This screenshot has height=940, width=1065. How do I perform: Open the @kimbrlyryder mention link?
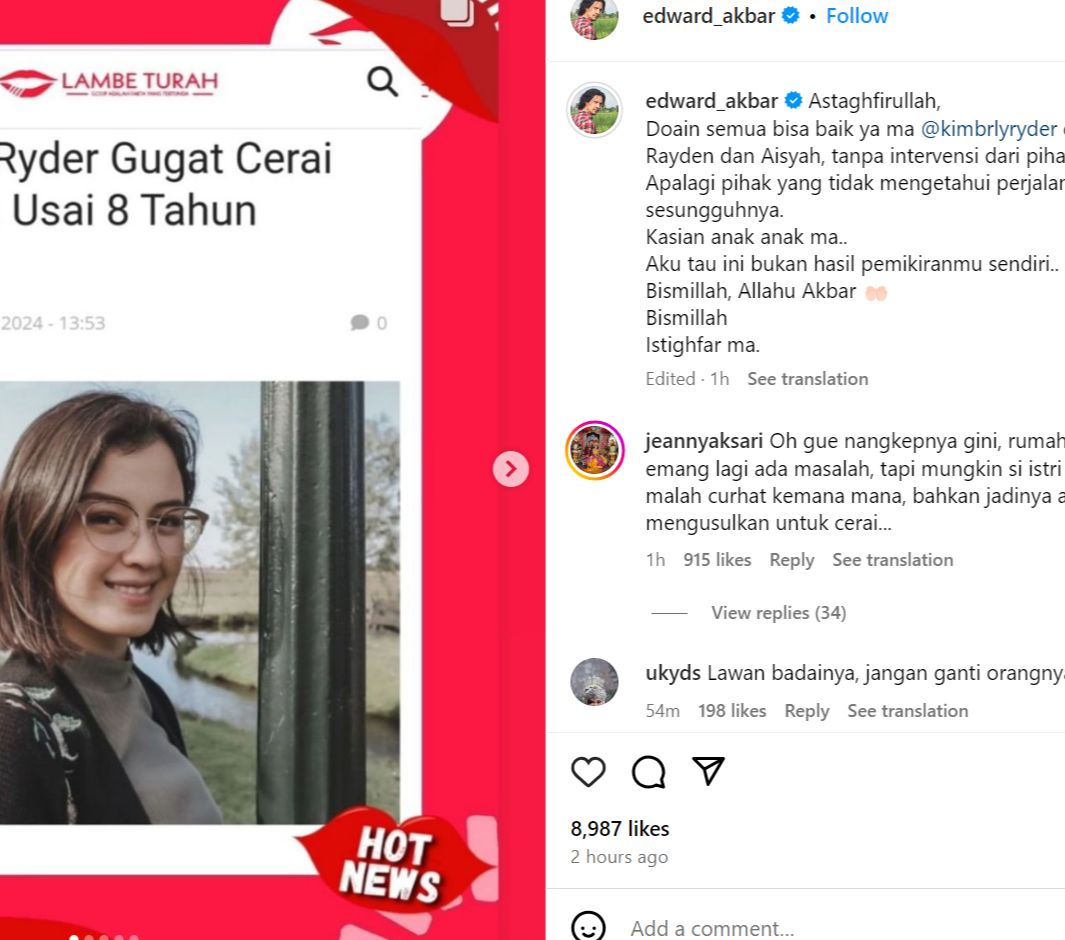click(989, 128)
